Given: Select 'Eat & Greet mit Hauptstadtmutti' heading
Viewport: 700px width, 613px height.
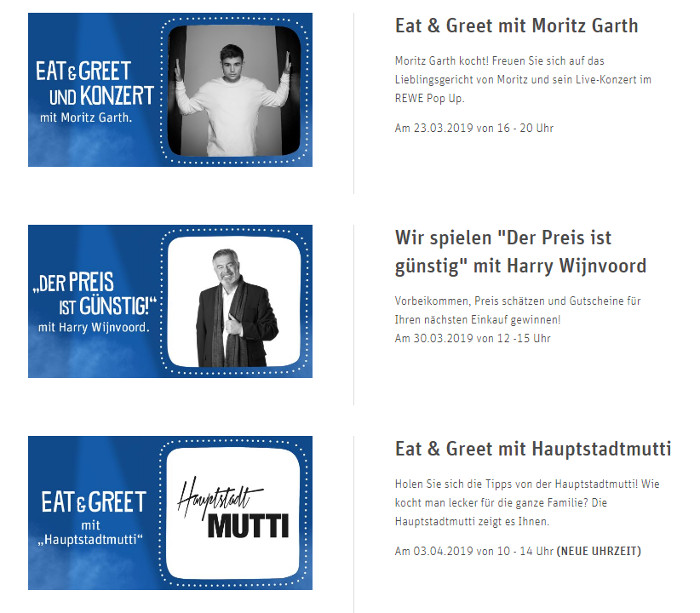Looking at the screenshot, I should [533, 449].
